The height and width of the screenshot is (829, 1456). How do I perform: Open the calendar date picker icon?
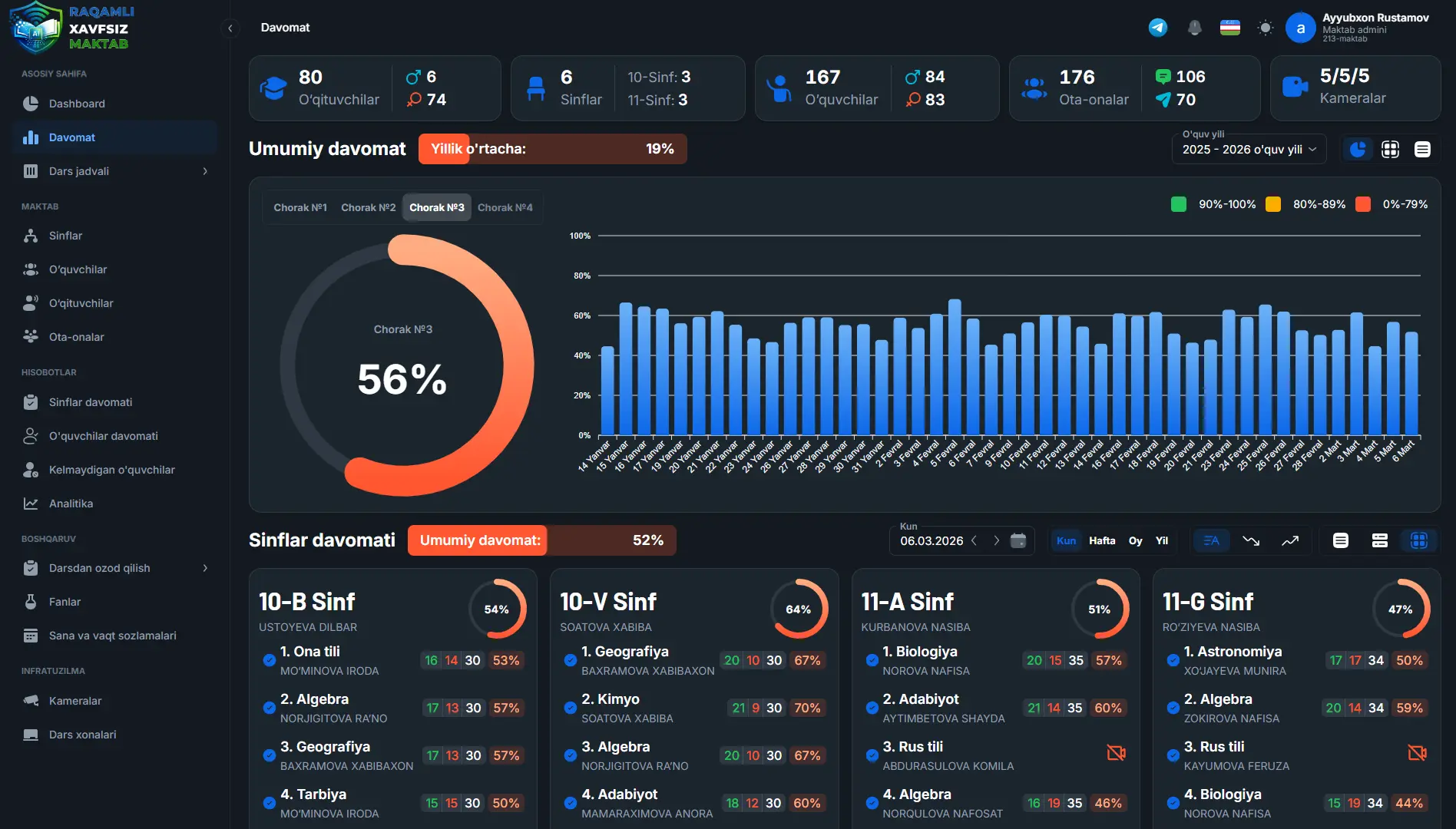(1018, 540)
